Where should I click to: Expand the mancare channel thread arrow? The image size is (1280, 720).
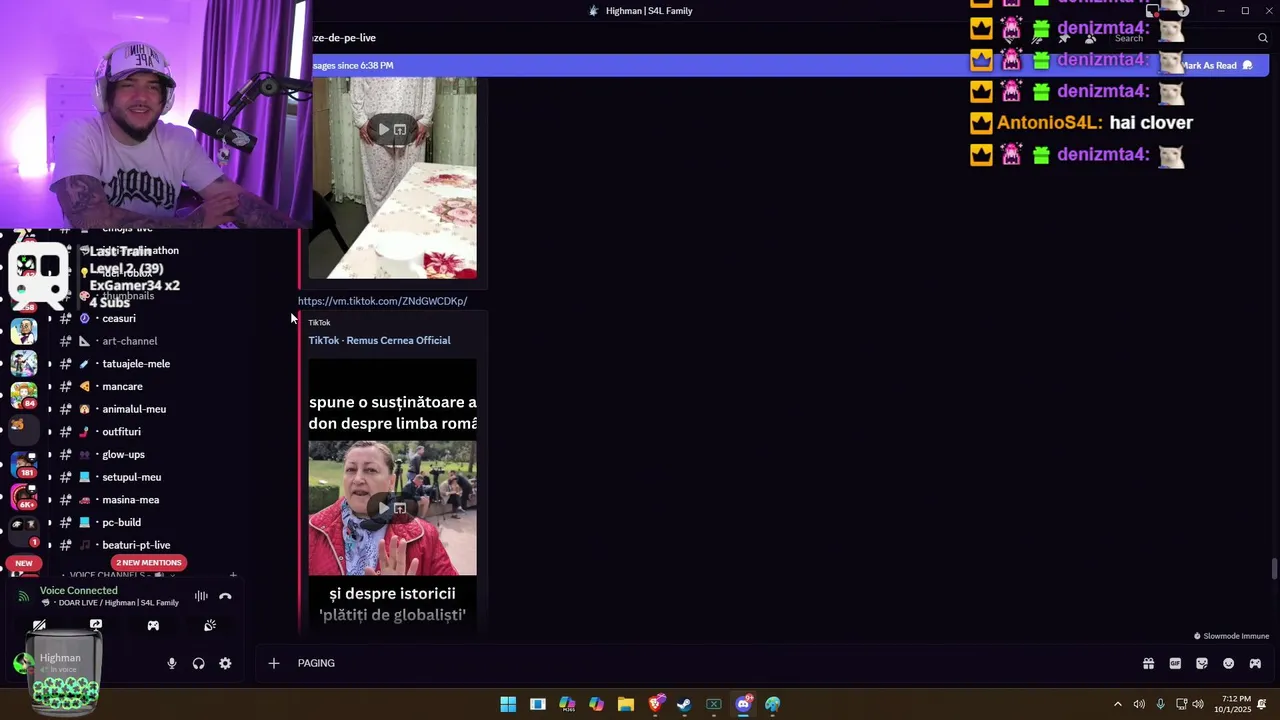[50, 386]
